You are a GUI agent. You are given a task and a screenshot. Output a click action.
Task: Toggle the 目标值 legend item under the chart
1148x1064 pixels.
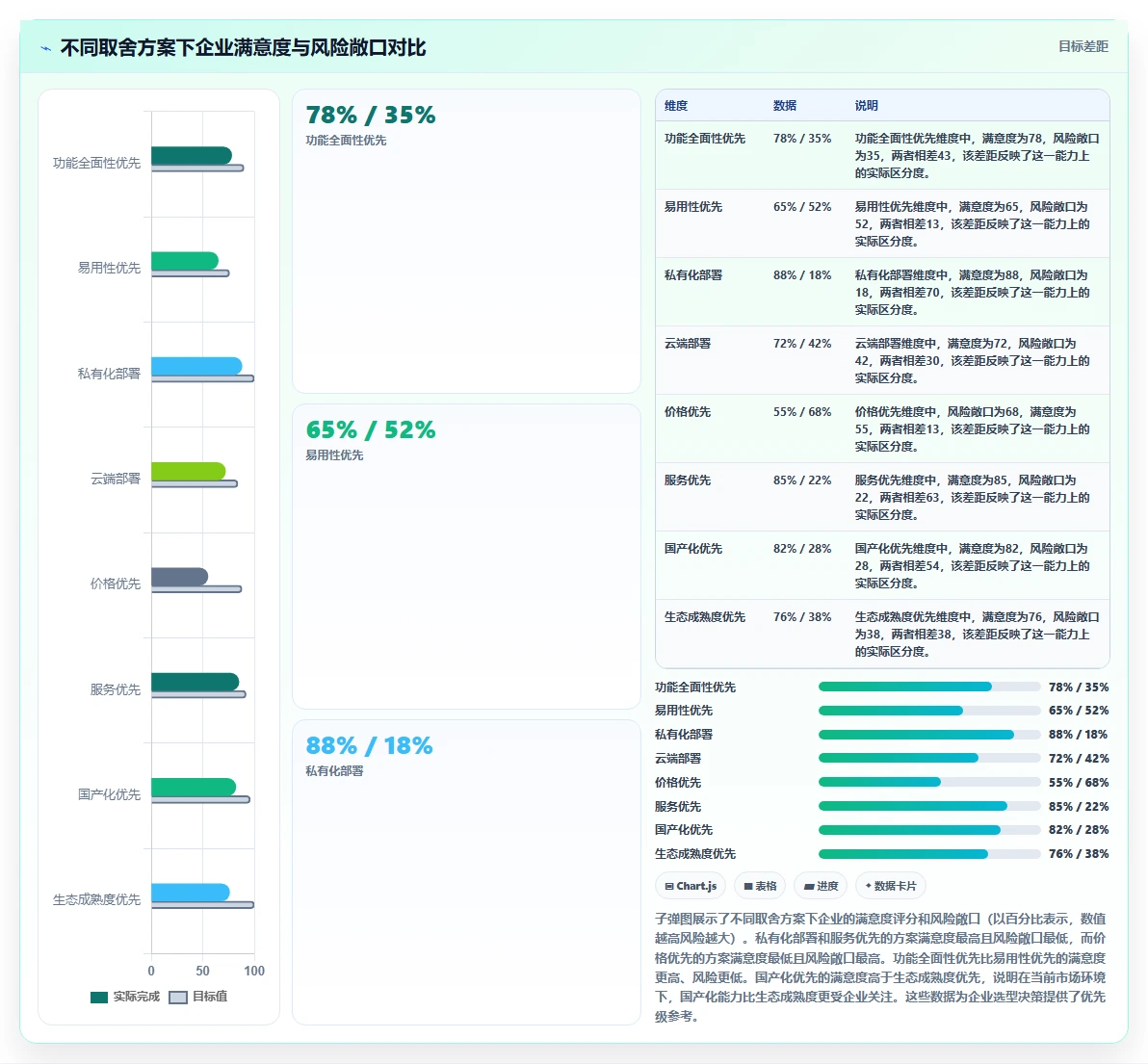198,997
